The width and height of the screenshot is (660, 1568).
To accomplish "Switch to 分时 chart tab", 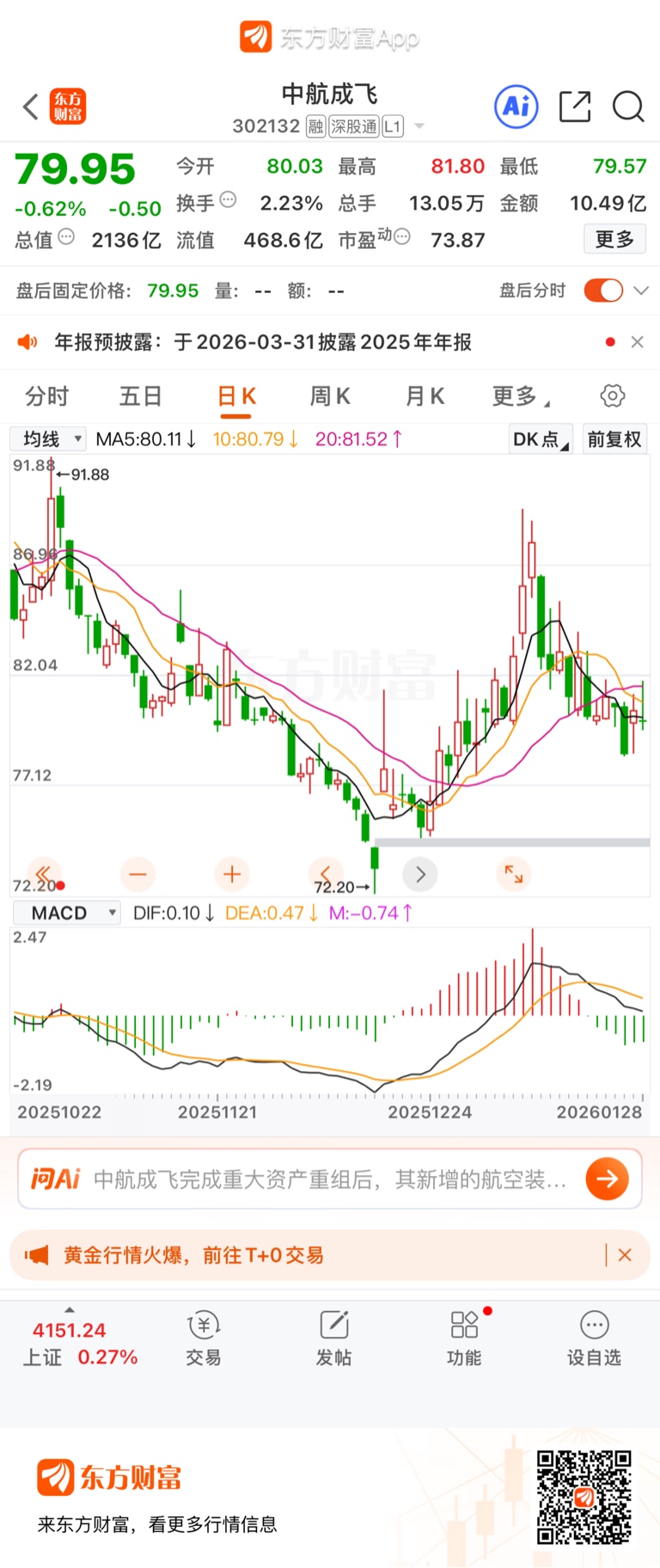I will click(46, 396).
